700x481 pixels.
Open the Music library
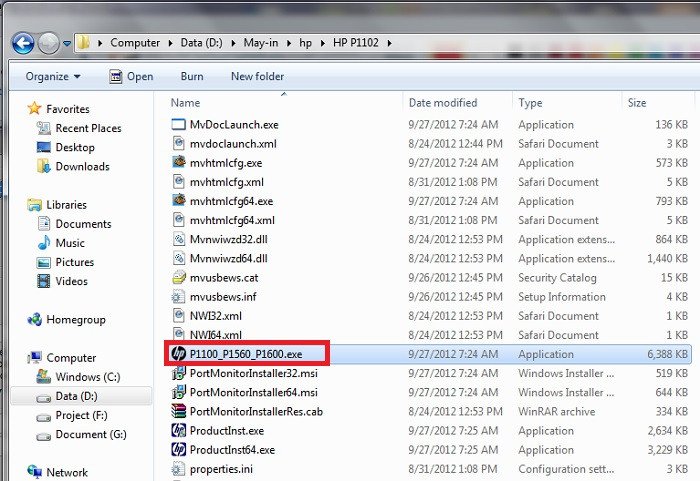70,243
